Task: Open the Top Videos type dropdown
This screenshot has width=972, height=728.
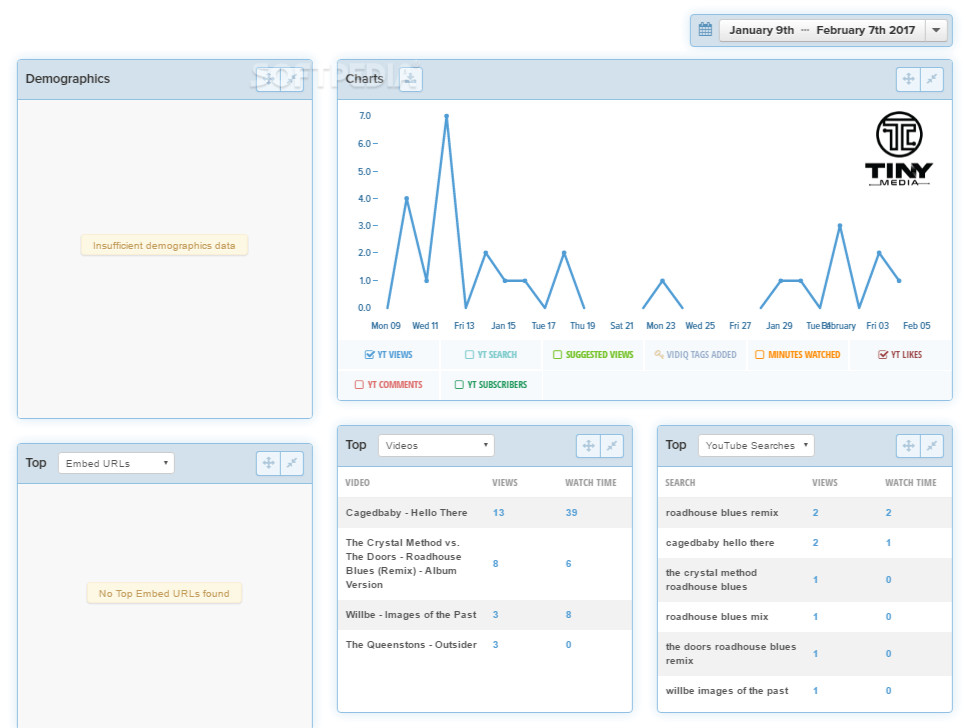Action: click(x=436, y=446)
